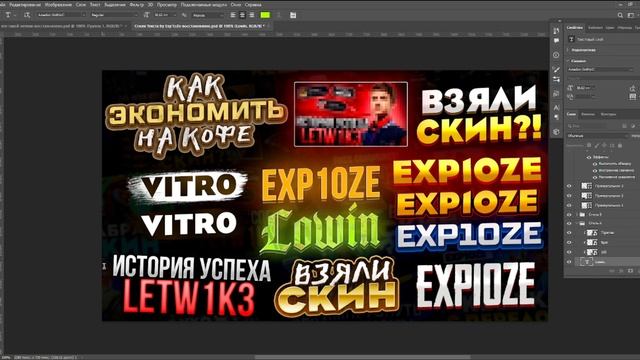Image resolution: width=640 pixels, height=360 pixels.
Task: Click the pixel layer filter icon in Layers
Action: point(624,126)
